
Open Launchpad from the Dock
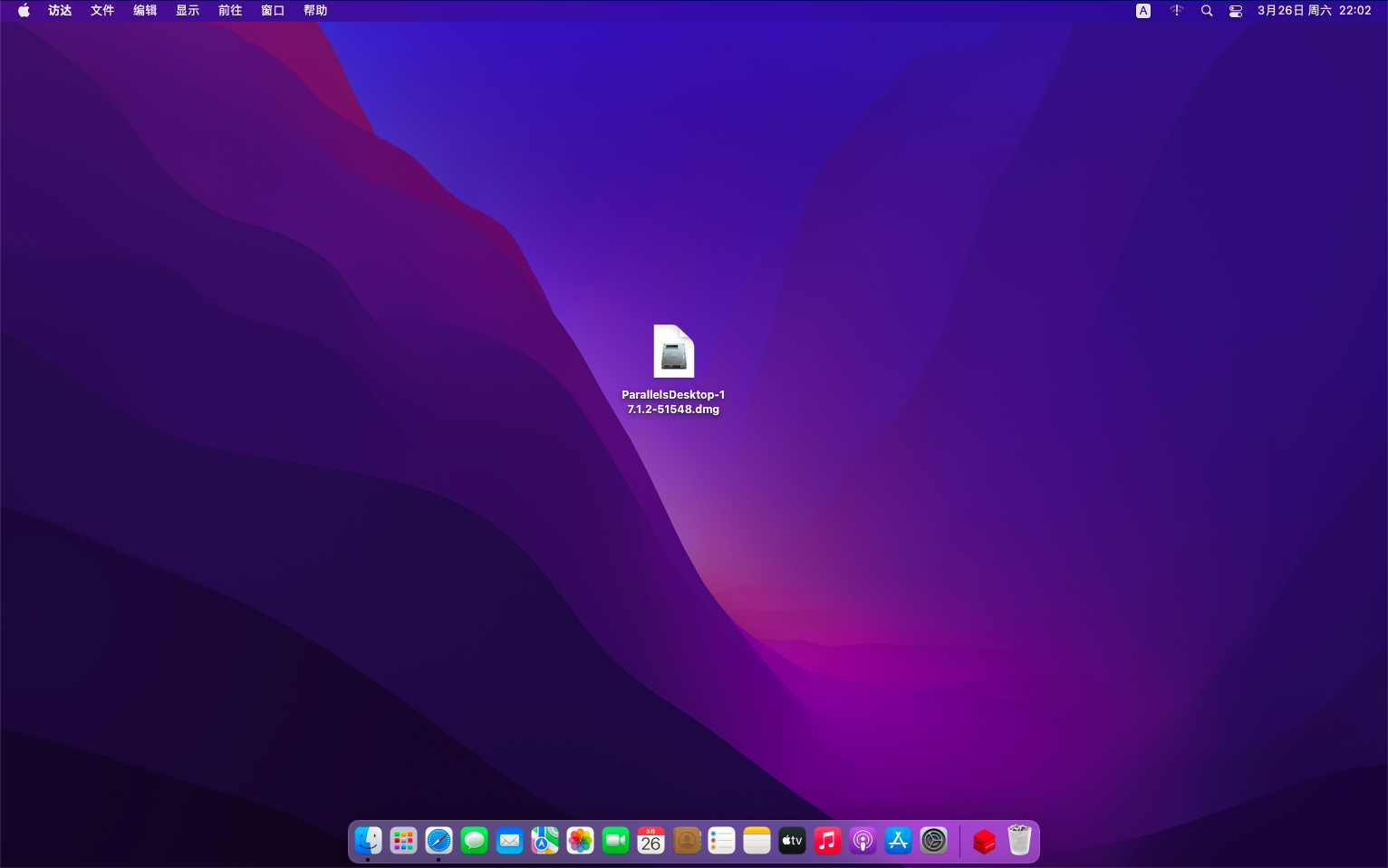click(x=403, y=840)
